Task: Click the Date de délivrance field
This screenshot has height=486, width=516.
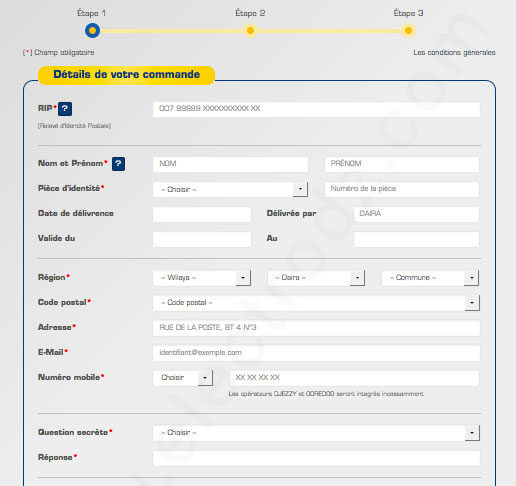Action: (202, 214)
